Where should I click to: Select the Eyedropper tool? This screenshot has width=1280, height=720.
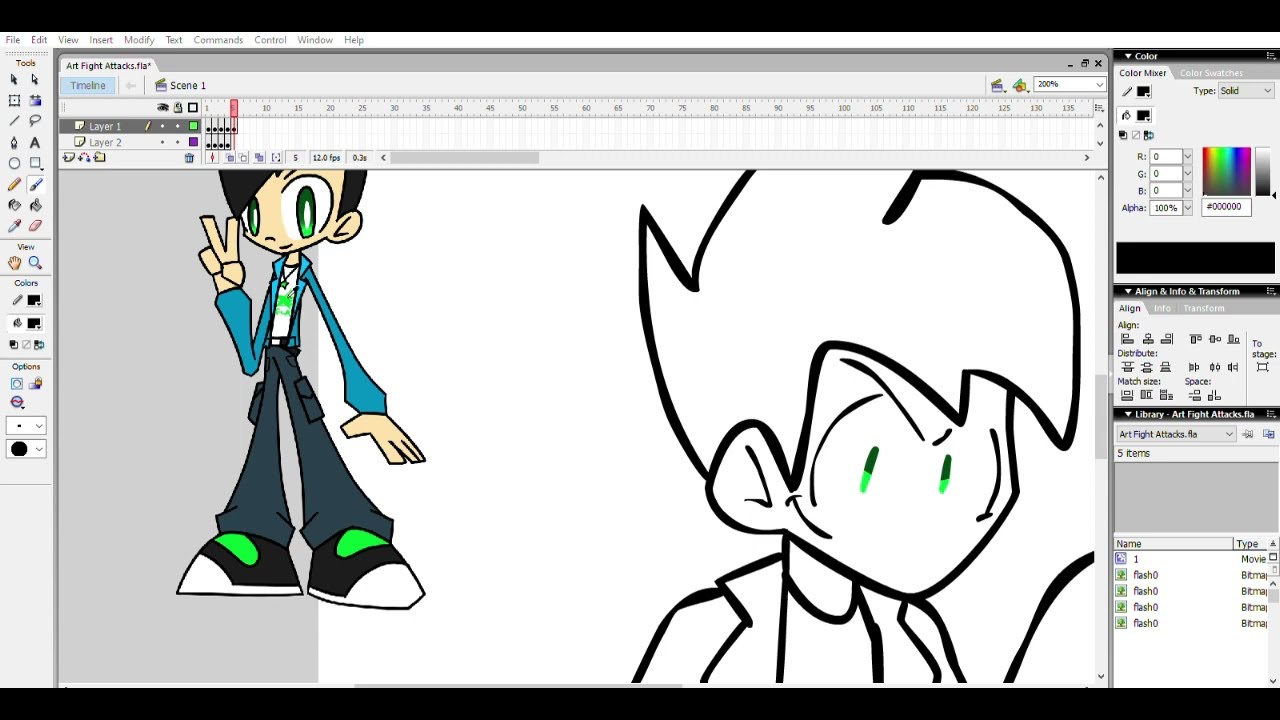[14, 226]
